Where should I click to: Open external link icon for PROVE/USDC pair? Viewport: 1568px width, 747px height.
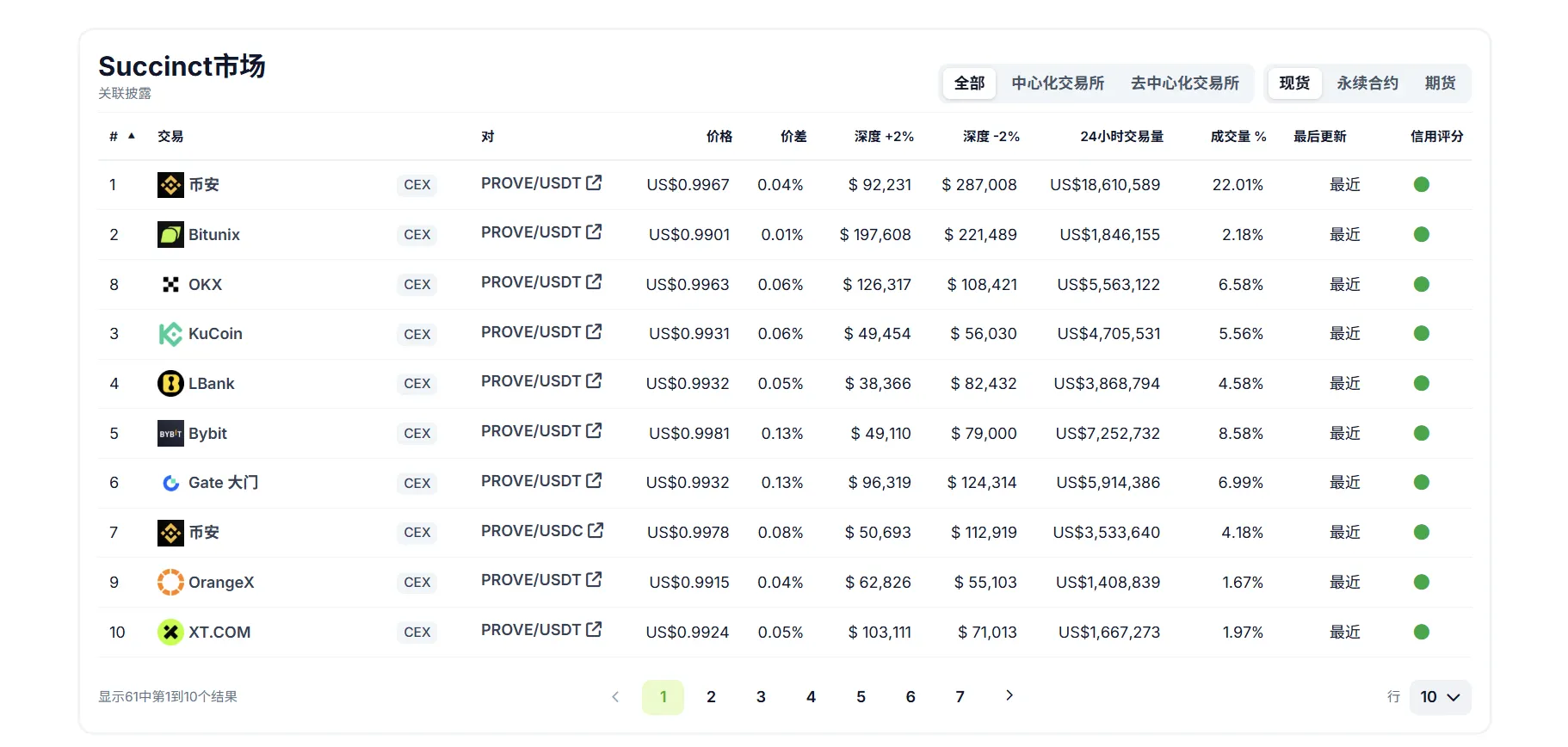(x=596, y=531)
